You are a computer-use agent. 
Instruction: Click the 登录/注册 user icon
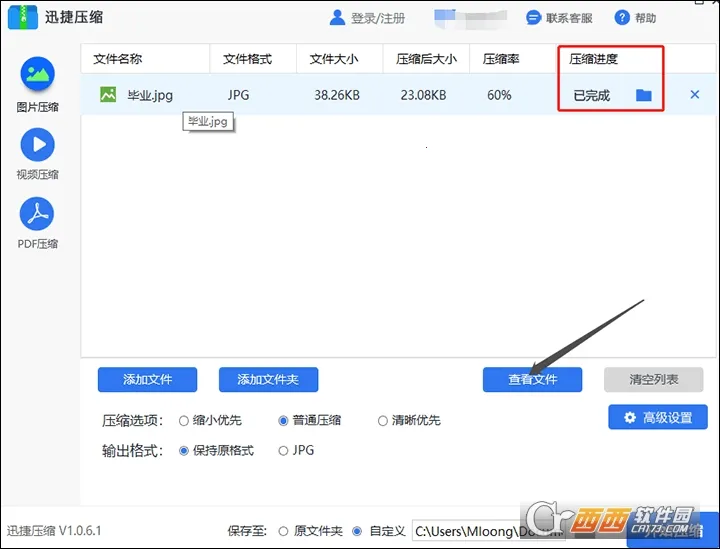click(337, 18)
